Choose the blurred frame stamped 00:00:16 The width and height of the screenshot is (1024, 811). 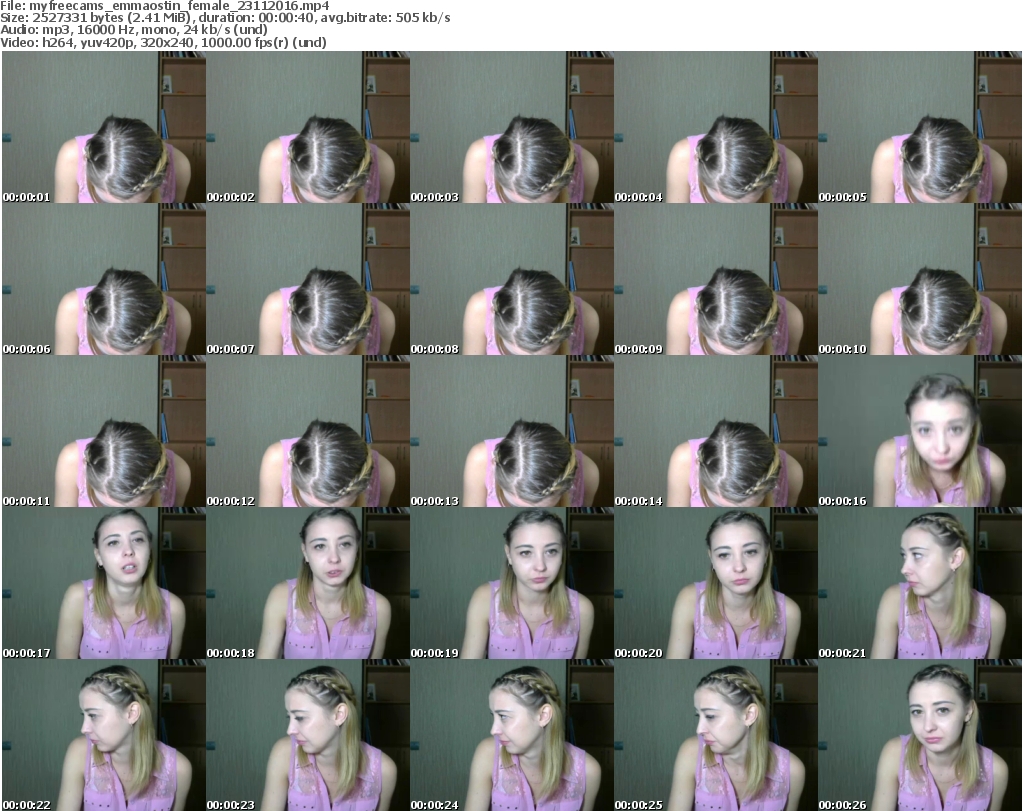[x=920, y=432]
